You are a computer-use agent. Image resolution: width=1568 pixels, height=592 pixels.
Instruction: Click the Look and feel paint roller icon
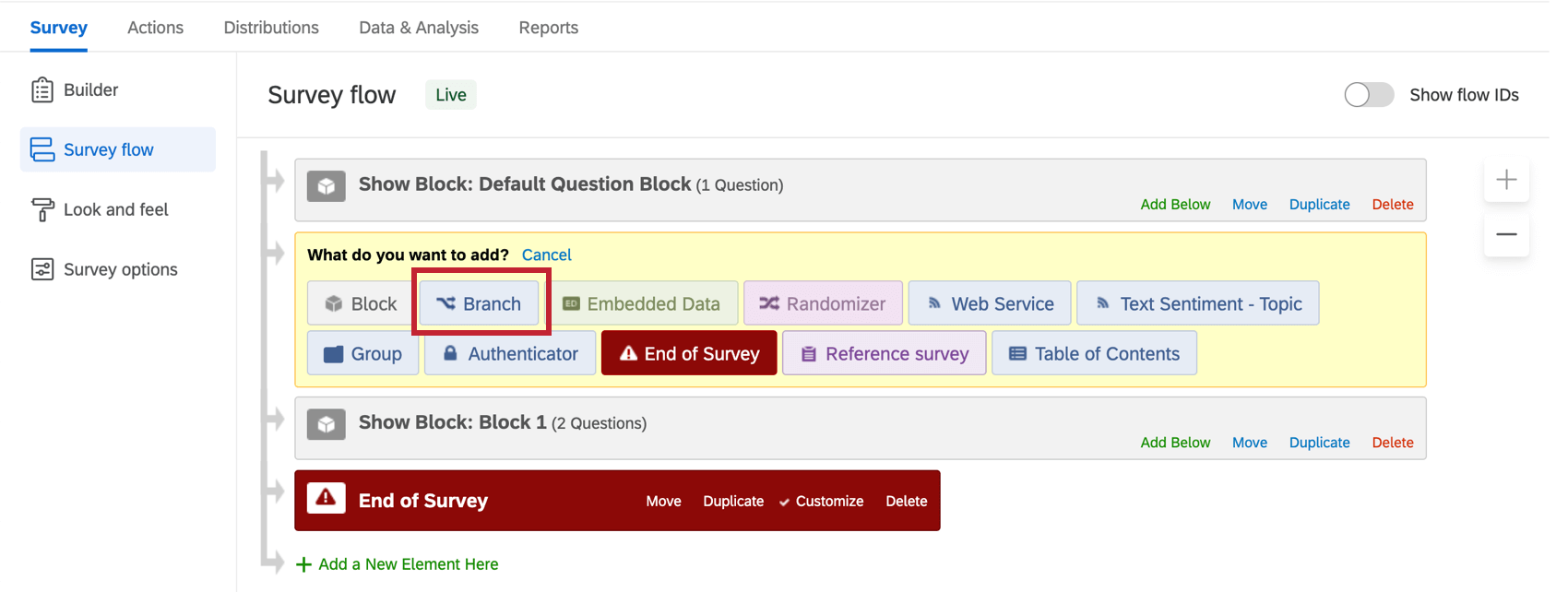pos(42,209)
